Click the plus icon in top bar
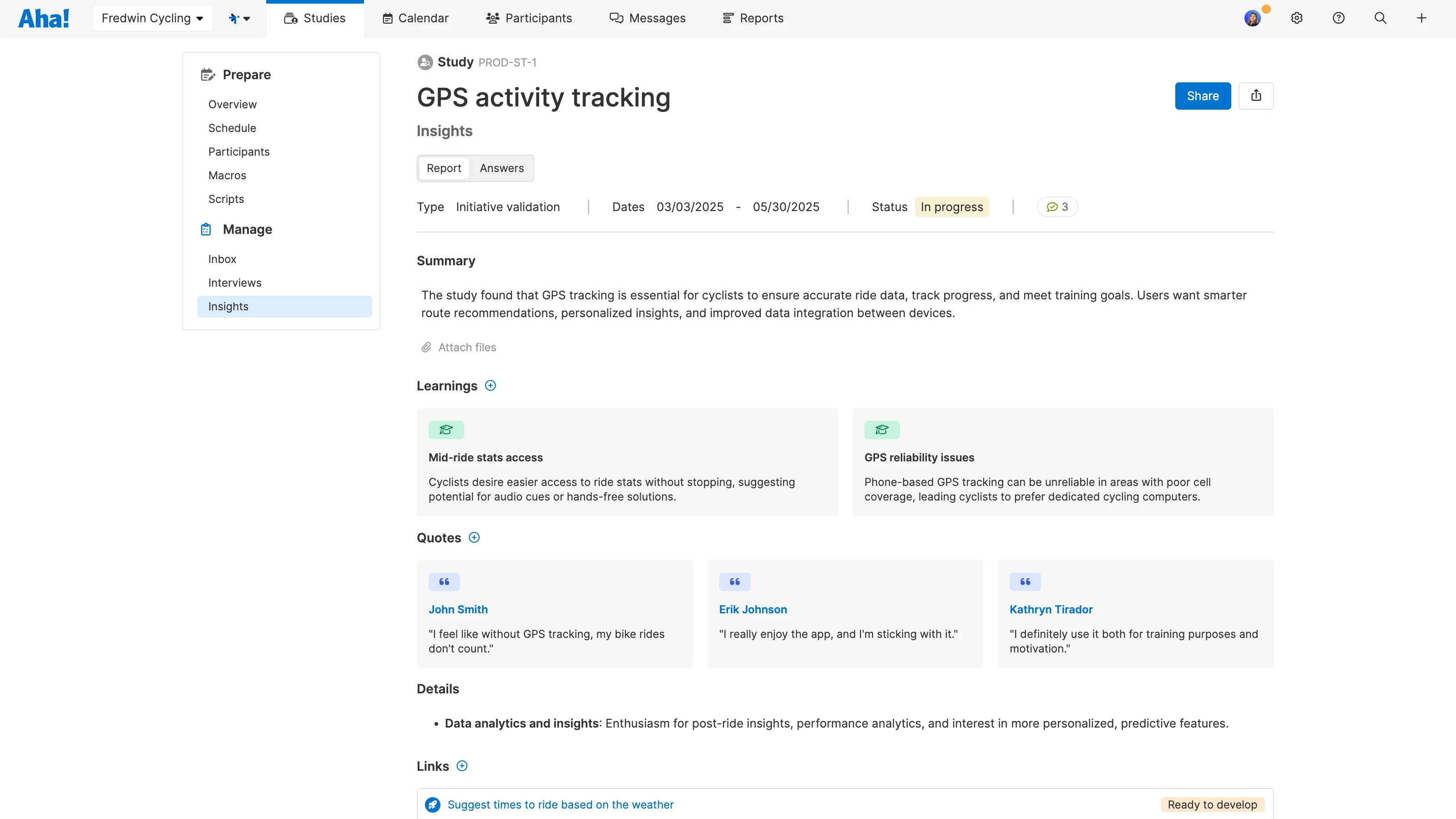Image resolution: width=1456 pixels, height=819 pixels. click(x=1421, y=18)
